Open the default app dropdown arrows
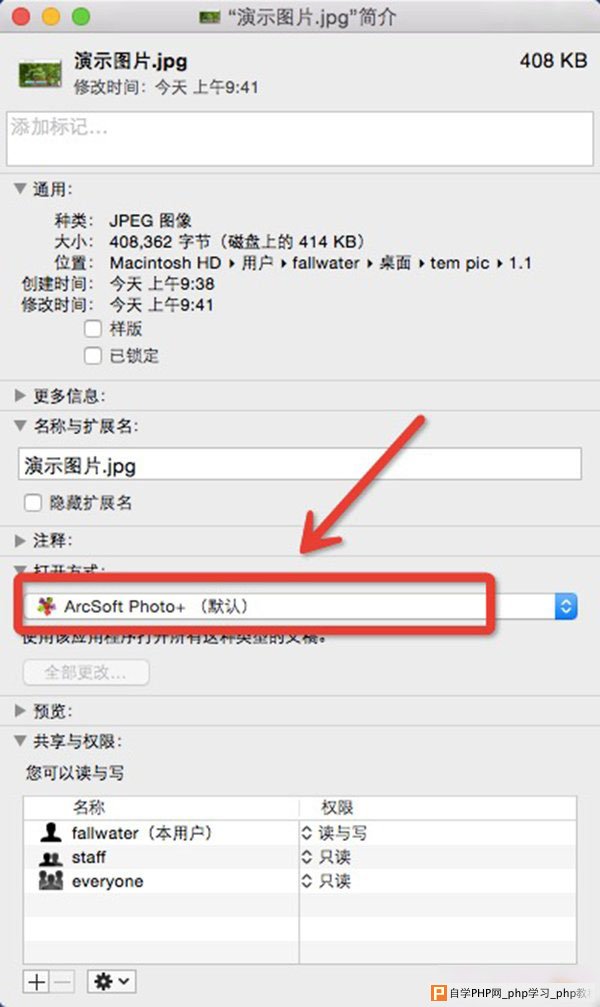600x1007 pixels. [x=566, y=606]
